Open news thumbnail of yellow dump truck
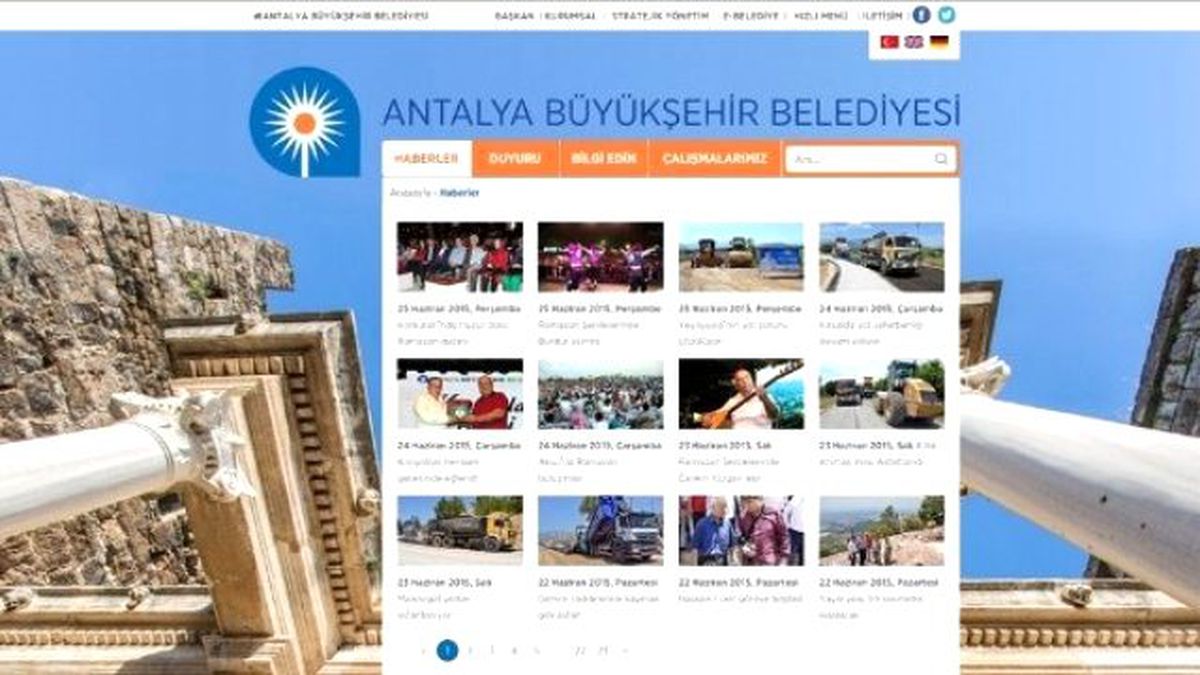The width and height of the screenshot is (1200, 675). [460, 531]
